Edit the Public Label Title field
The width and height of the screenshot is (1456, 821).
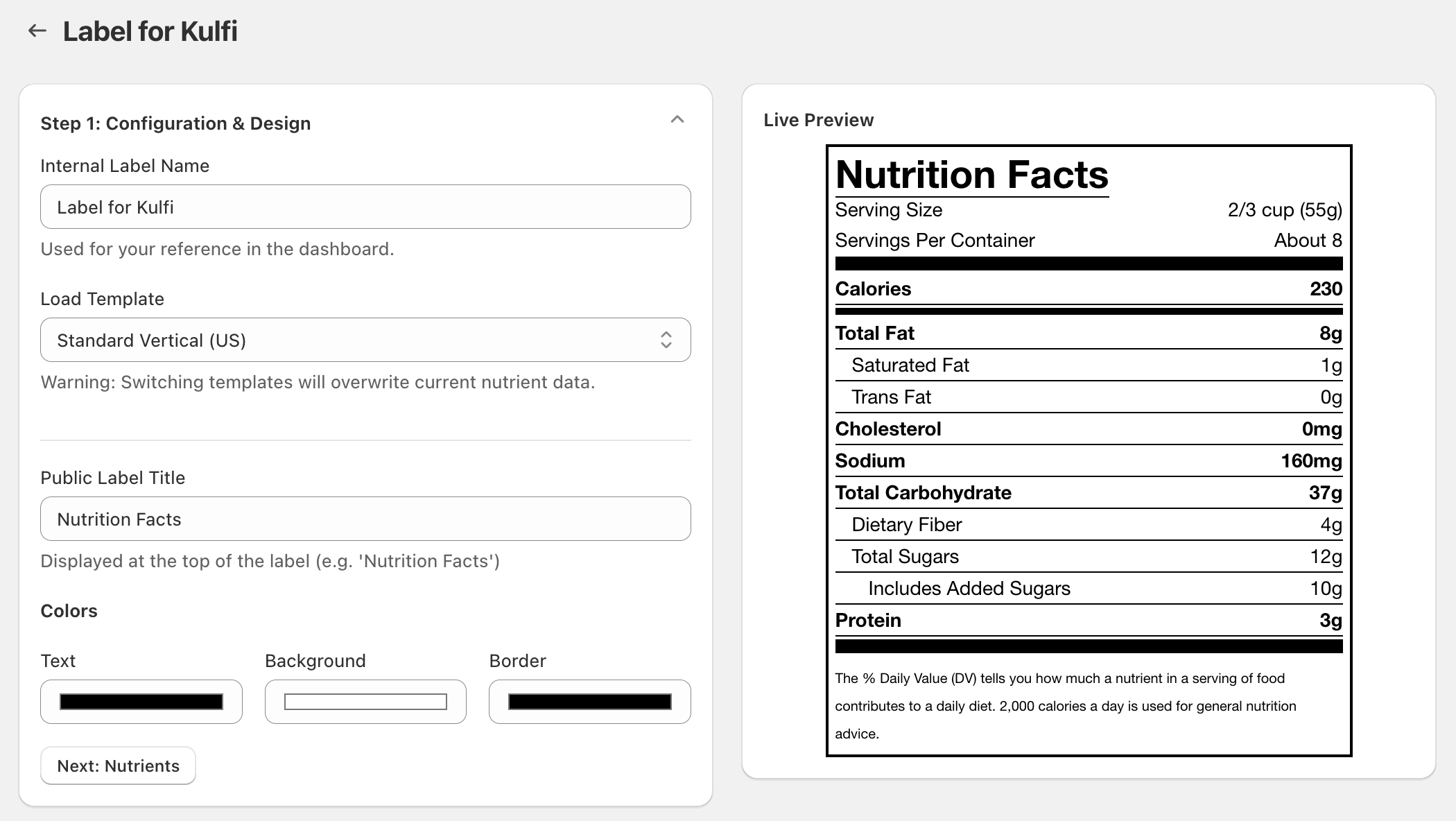[365, 519]
